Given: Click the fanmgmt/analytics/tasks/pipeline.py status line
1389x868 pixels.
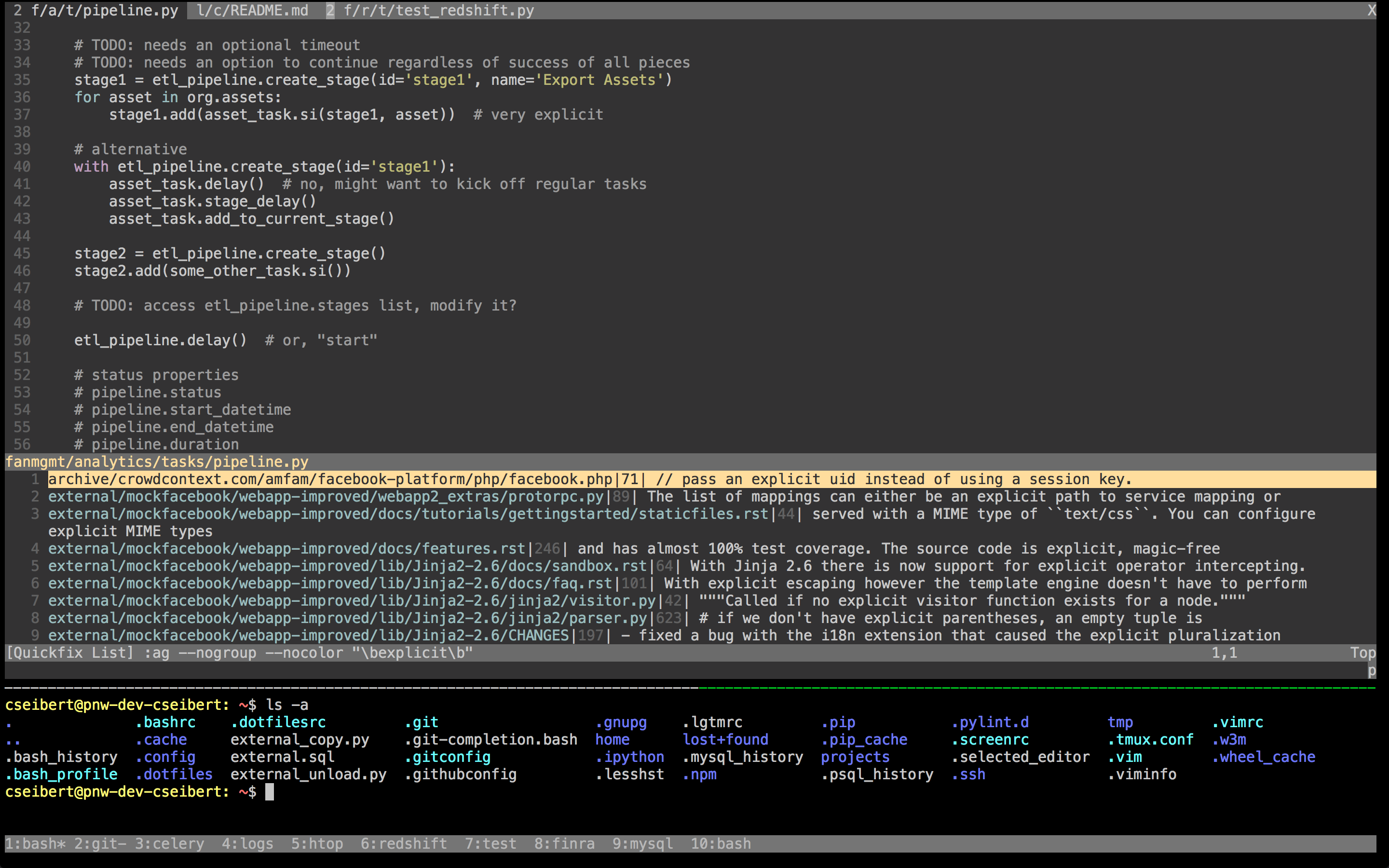Looking at the screenshot, I should pos(691,462).
